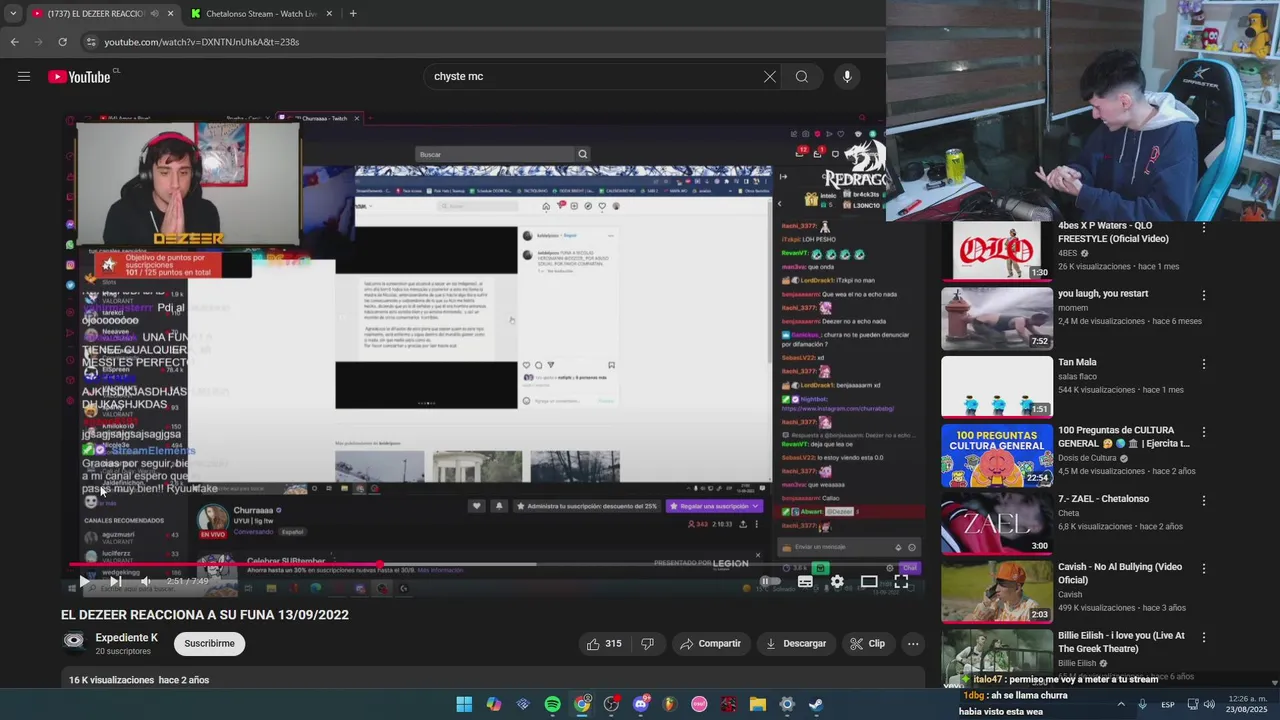
Task: Run search with the magnifier button
Action: coord(802,77)
